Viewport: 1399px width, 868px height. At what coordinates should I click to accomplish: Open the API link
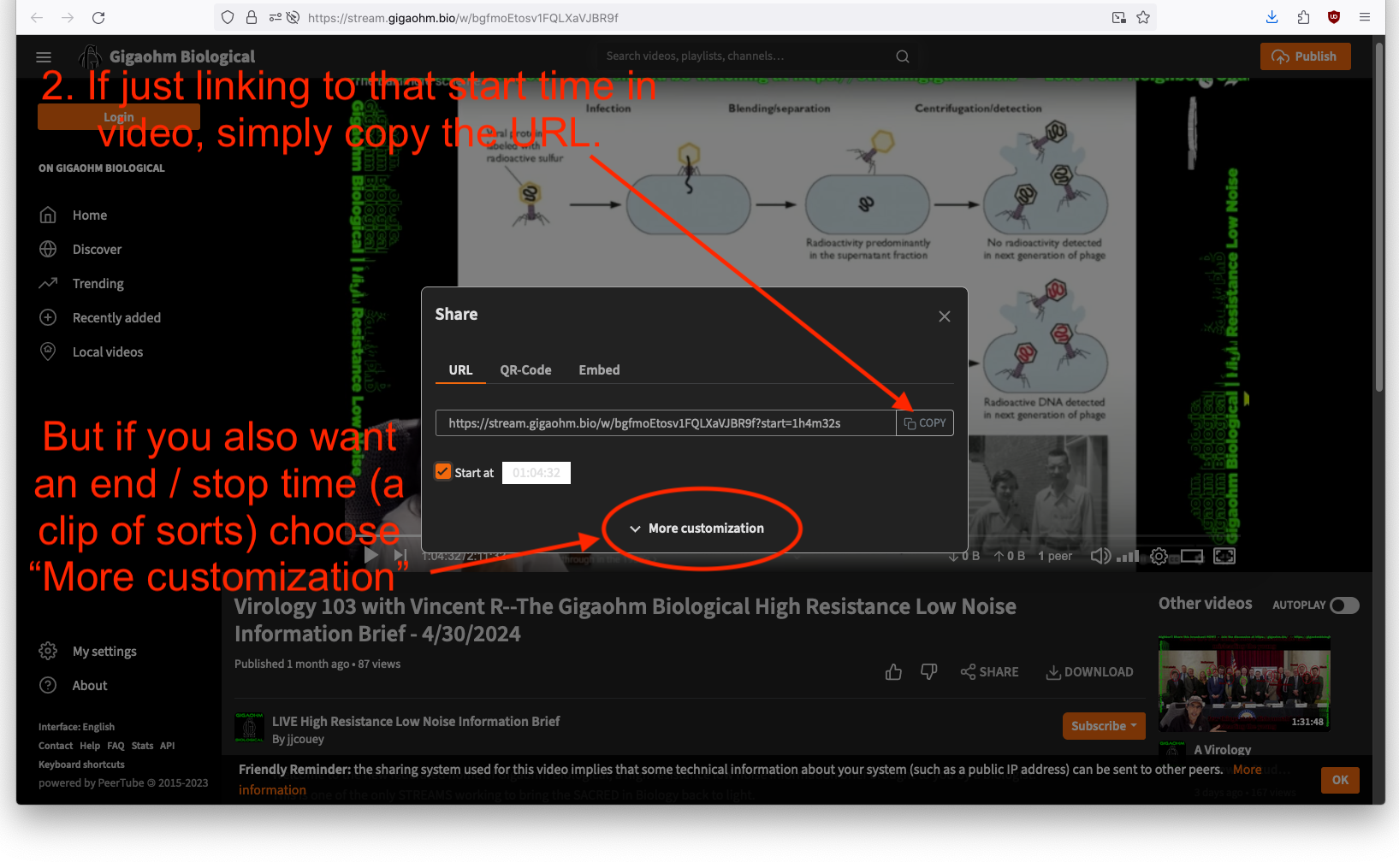click(168, 746)
